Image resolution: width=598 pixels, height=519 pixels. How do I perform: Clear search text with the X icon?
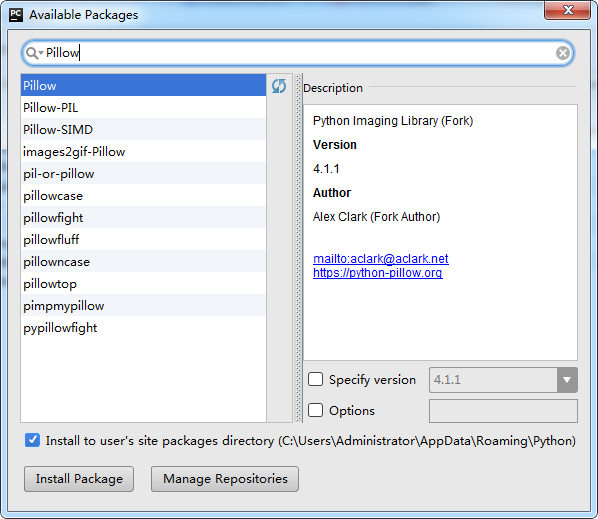click(x=563, y=53)
